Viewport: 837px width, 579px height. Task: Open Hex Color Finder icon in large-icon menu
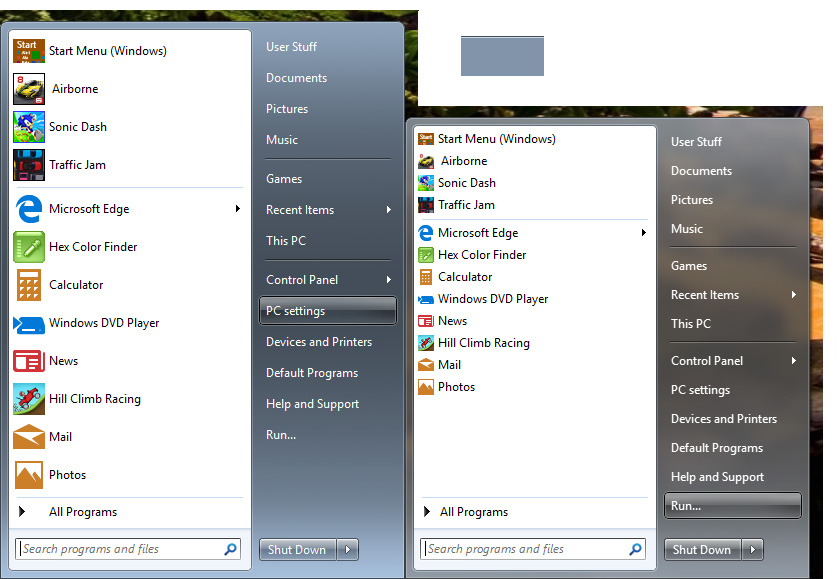[x=29, y=247]
